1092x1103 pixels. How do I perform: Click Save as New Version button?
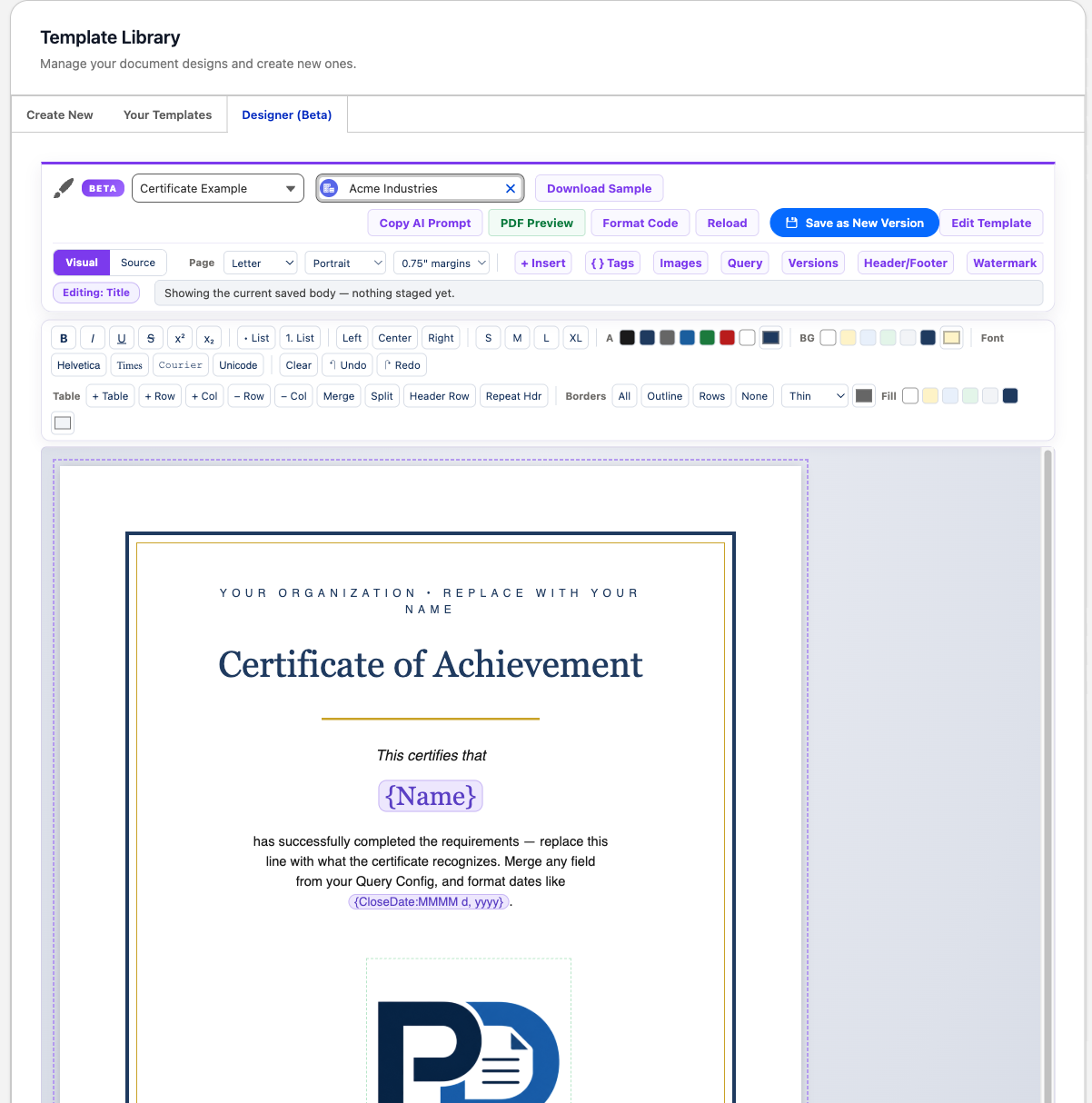(854, 223)
